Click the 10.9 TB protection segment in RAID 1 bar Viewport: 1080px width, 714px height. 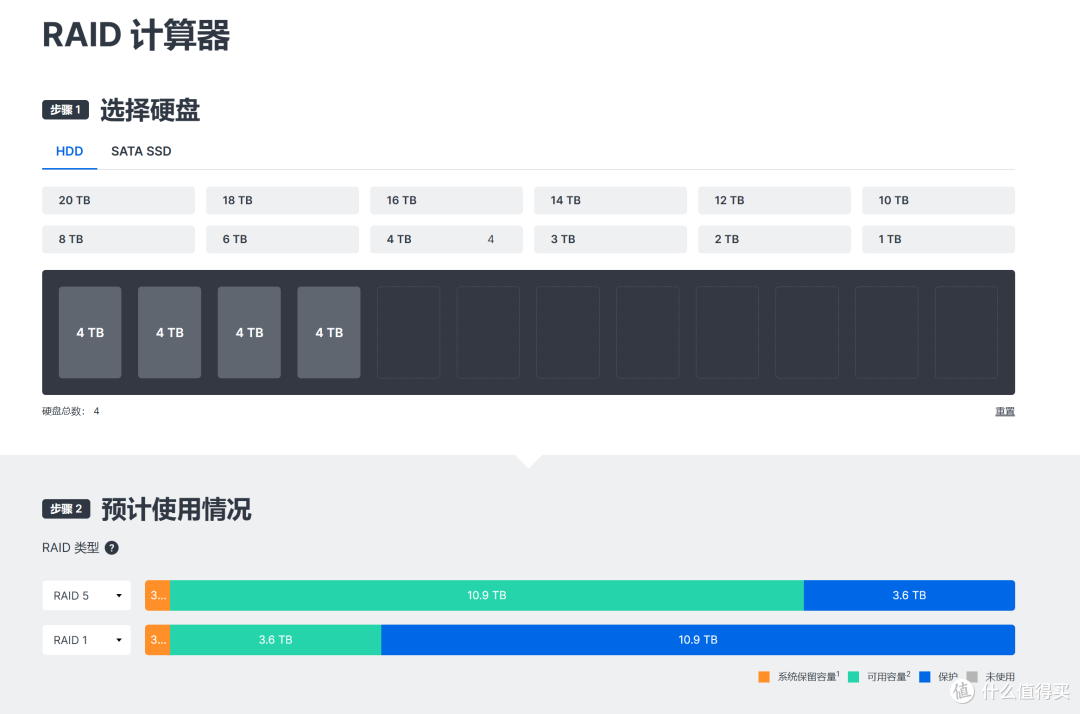[x=698, y=640]
